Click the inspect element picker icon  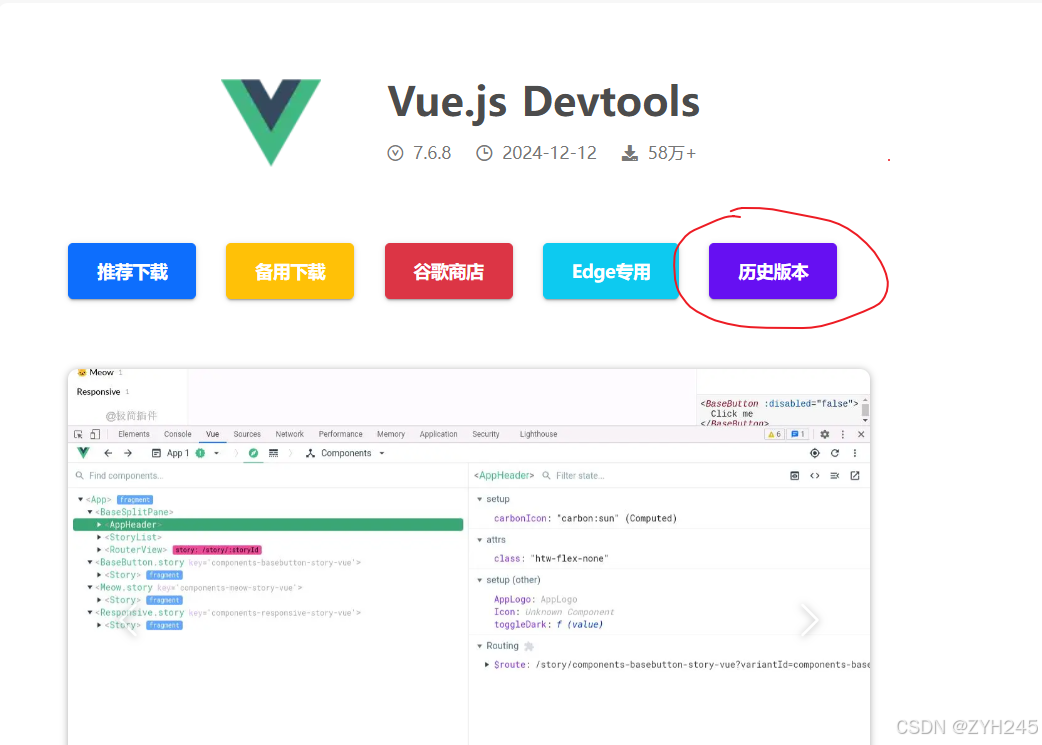(78, 434)
